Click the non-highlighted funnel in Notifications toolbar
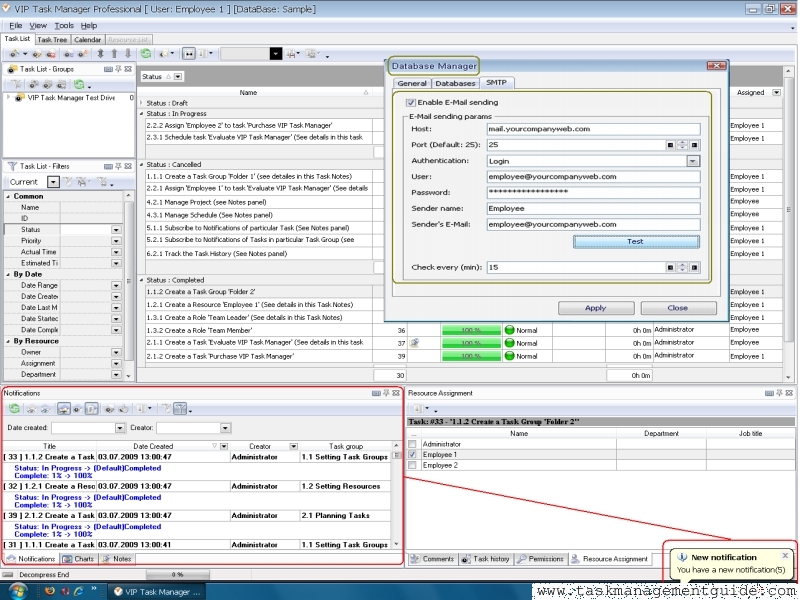This screenshot has width=800, height=600. click(x=166, y=409)
